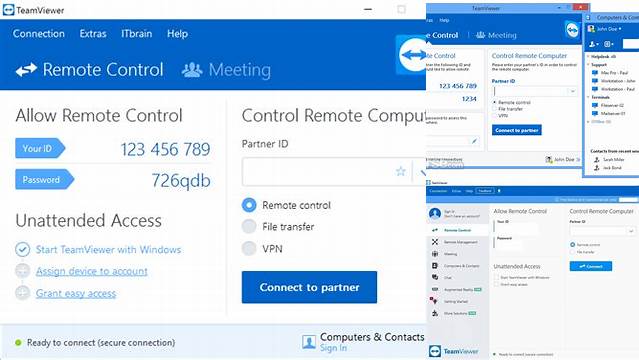Click the Connect to partner button in the large window
639x360 pixels.
click(309, 287)
